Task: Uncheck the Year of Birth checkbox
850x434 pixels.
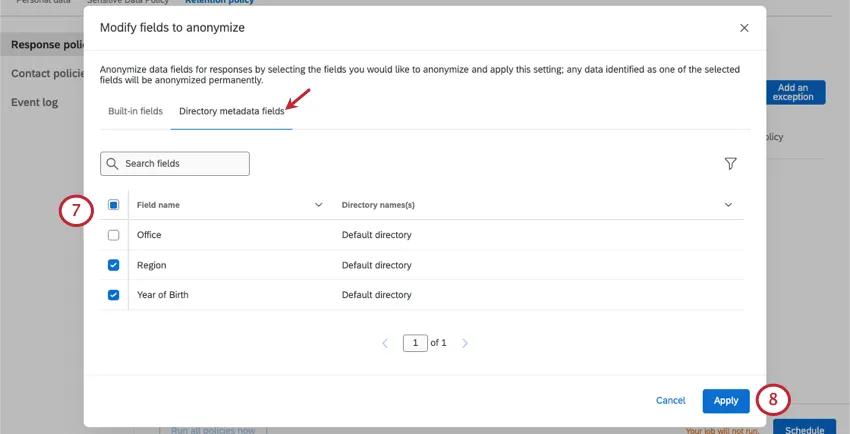Action: tap(114, 295)
